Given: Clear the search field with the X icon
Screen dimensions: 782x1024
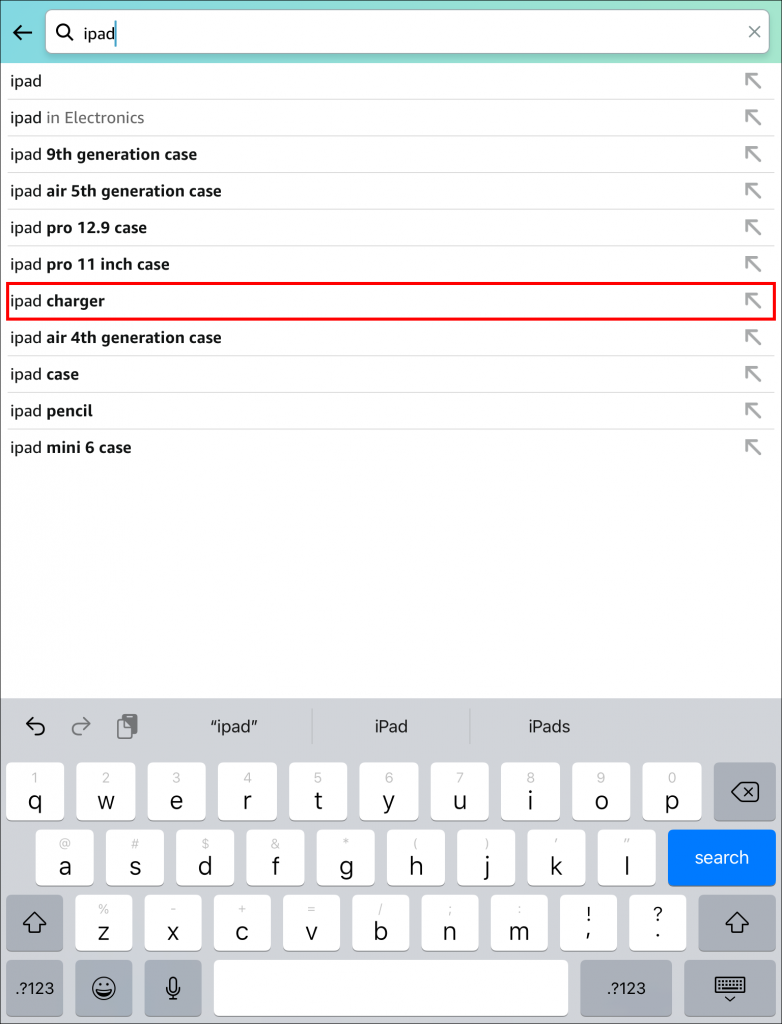Looking at the screenshot, I should (x=755, y=32).
